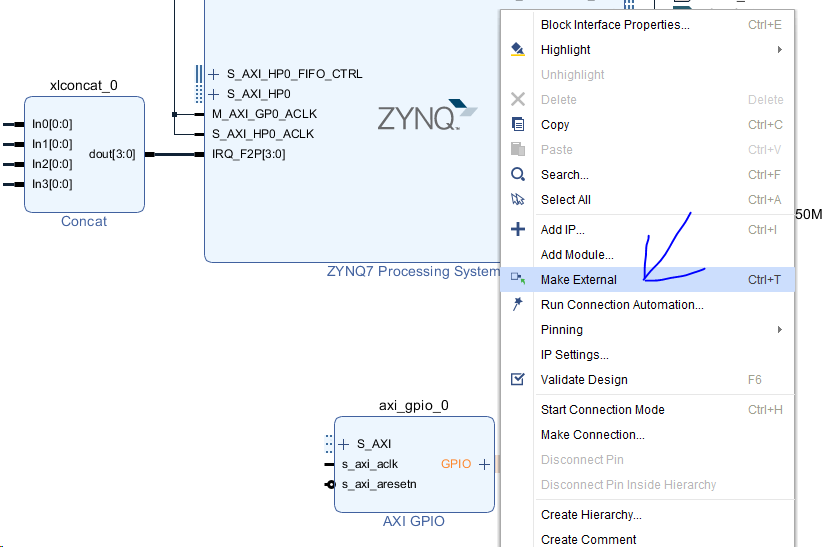The width and height of the screenshot is (826, 547).
Task: Click Add Module in context menu
Action: point(577,254)
